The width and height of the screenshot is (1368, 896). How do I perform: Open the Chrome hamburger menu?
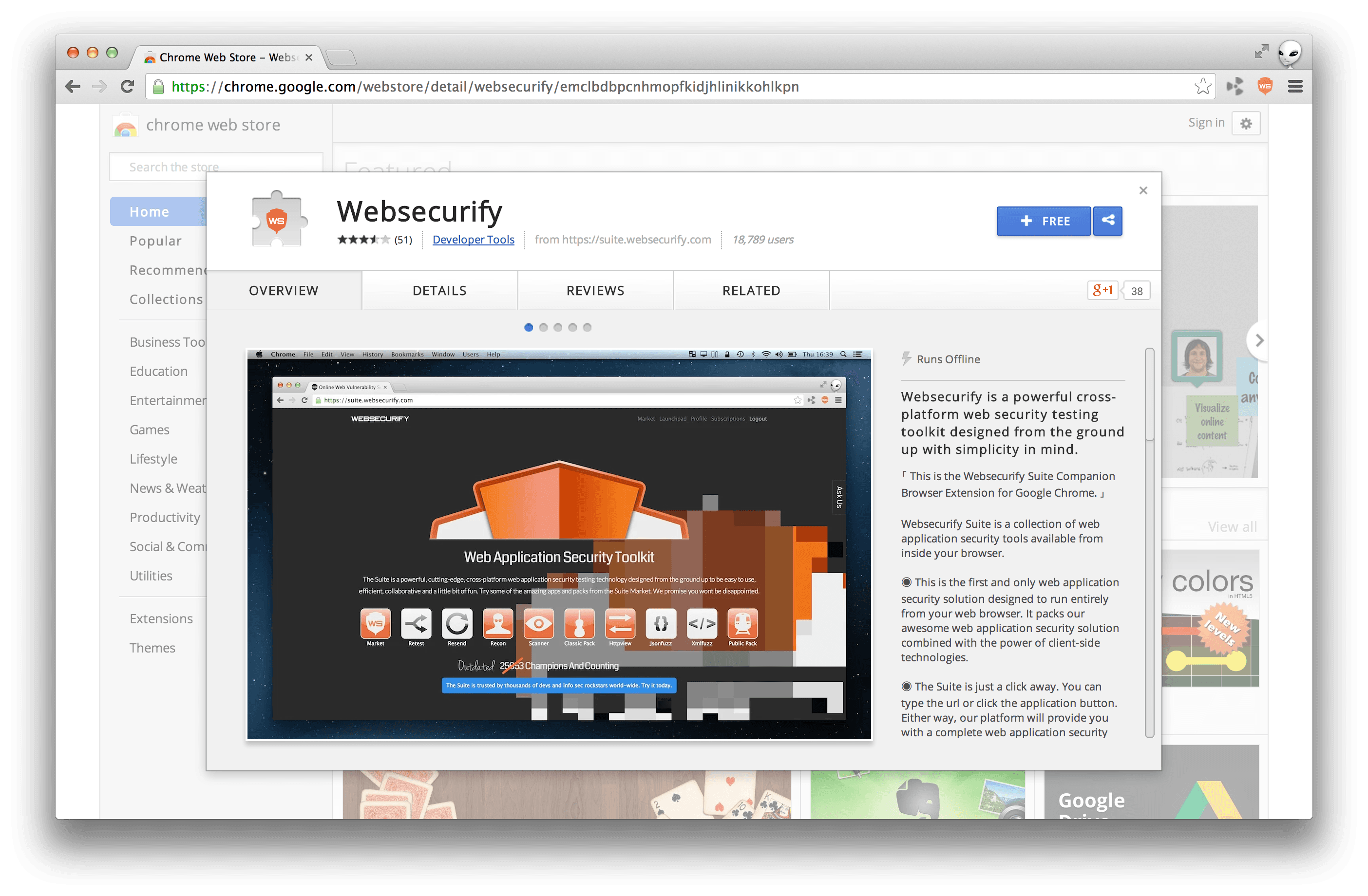point(1295,87)
